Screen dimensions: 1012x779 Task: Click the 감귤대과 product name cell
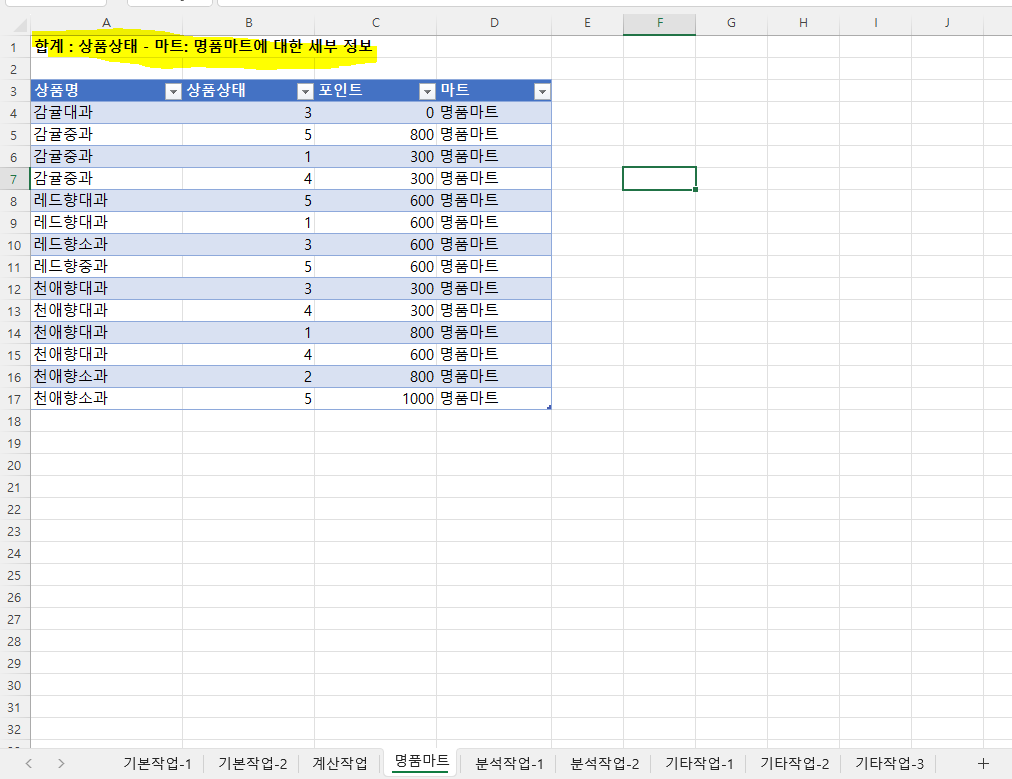click(x=106, y=112)
